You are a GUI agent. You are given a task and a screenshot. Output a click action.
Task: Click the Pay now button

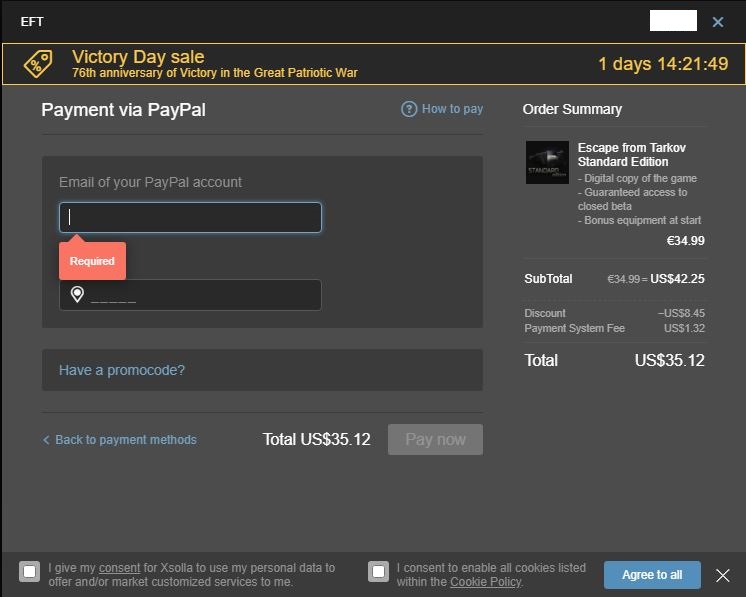tap(435, 439)
